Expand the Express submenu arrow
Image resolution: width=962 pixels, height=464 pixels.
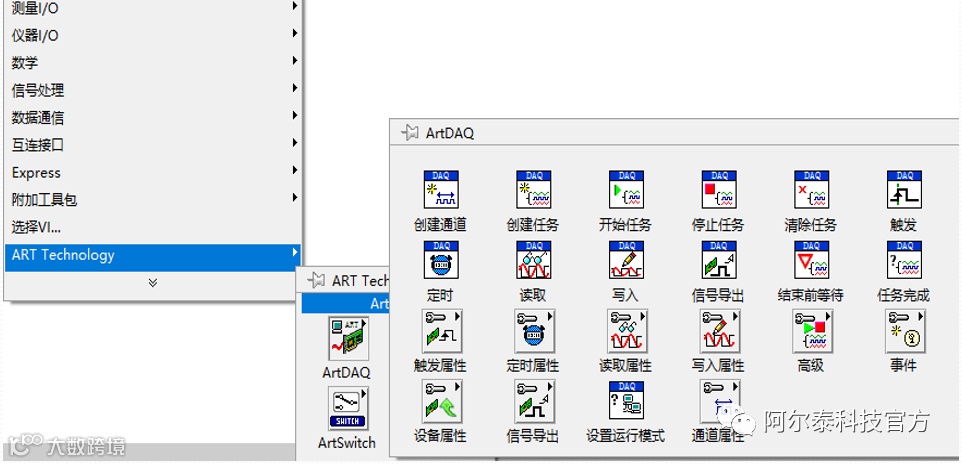click(295, 170)
